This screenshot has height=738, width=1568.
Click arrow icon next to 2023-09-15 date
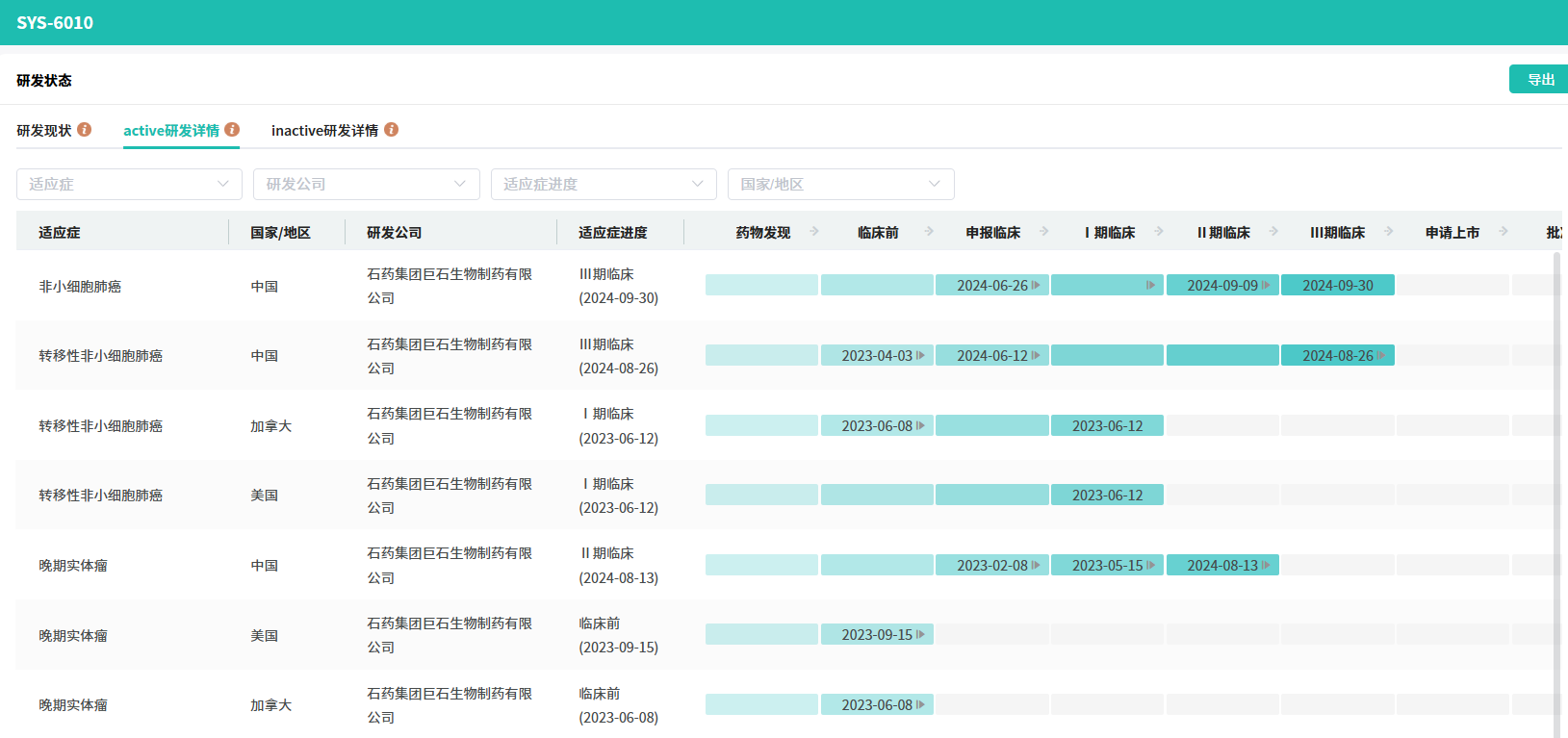coord(920,635)
